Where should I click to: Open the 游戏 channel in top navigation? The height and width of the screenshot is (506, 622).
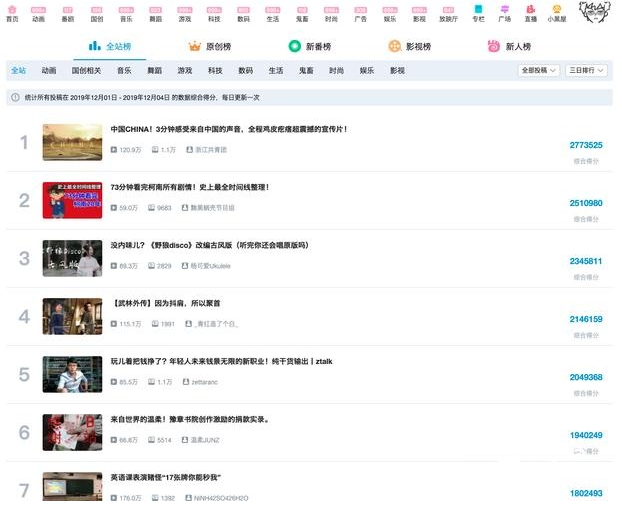click(185, 14)
